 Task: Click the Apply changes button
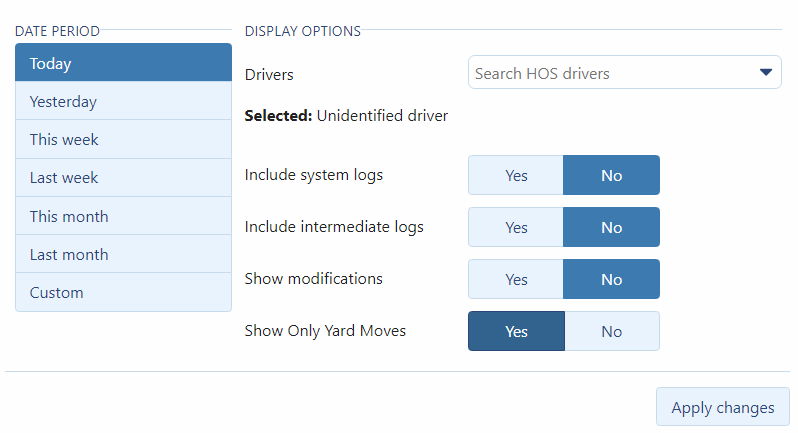722,407
